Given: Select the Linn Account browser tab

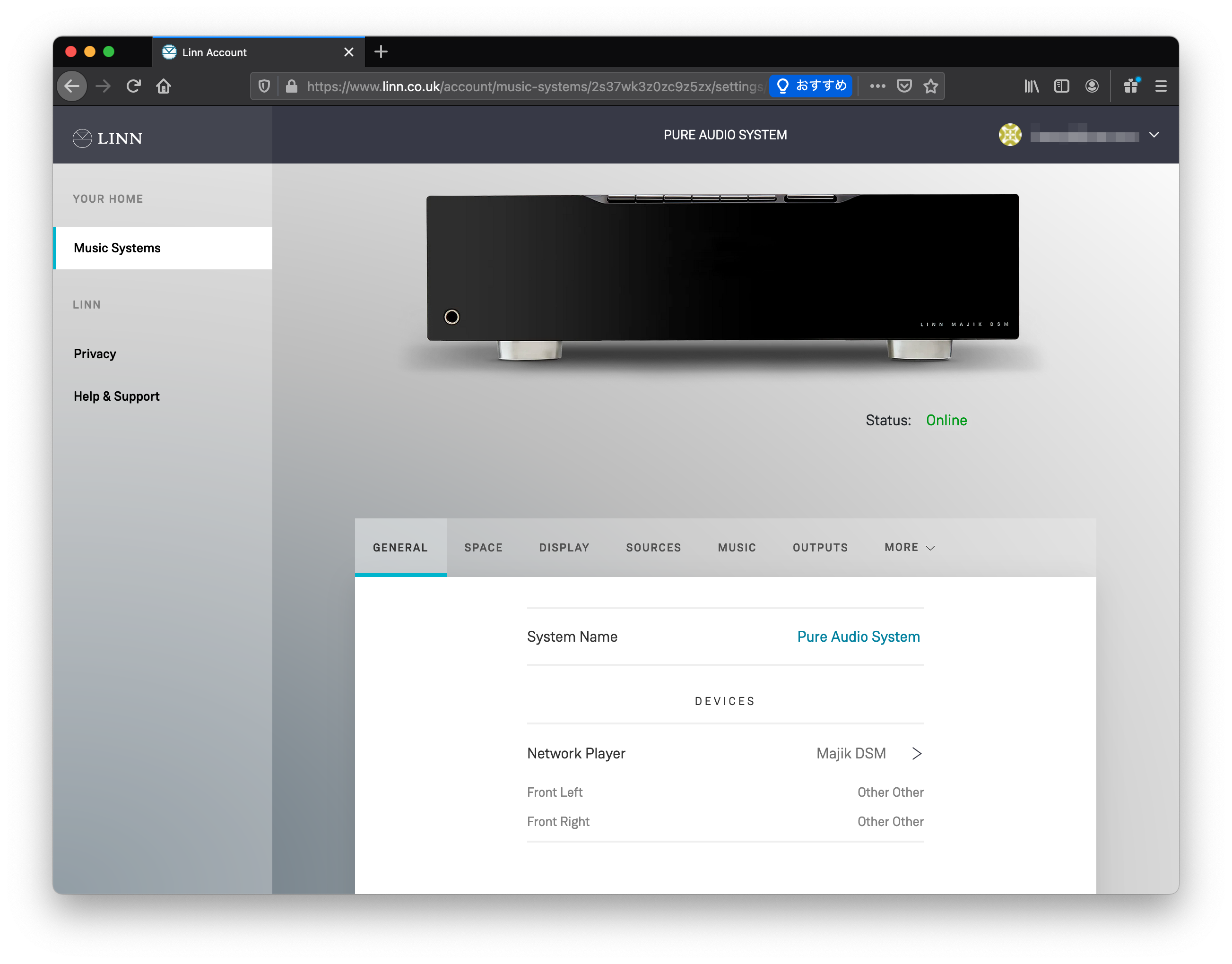Looking at the screenshot, I should [259, 52].
